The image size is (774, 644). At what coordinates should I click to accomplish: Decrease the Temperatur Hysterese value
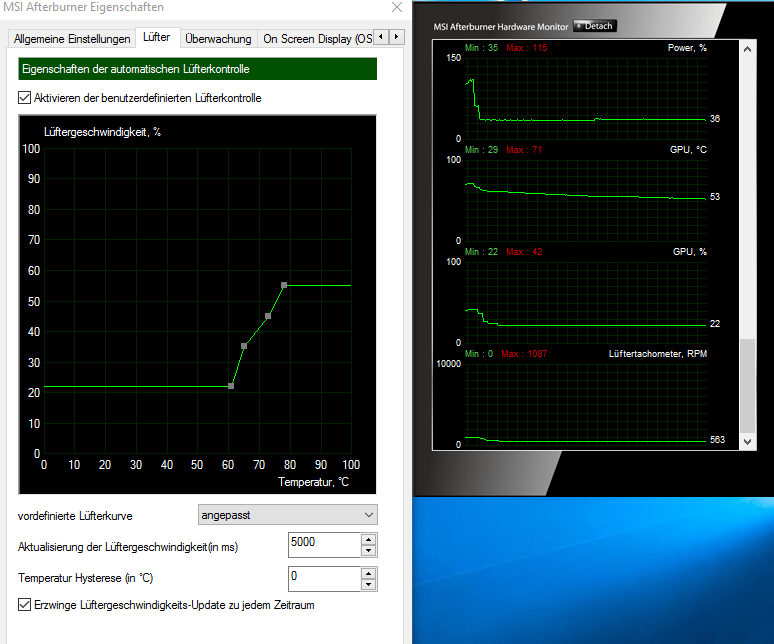pyautogui.click(x=369, y=585)
